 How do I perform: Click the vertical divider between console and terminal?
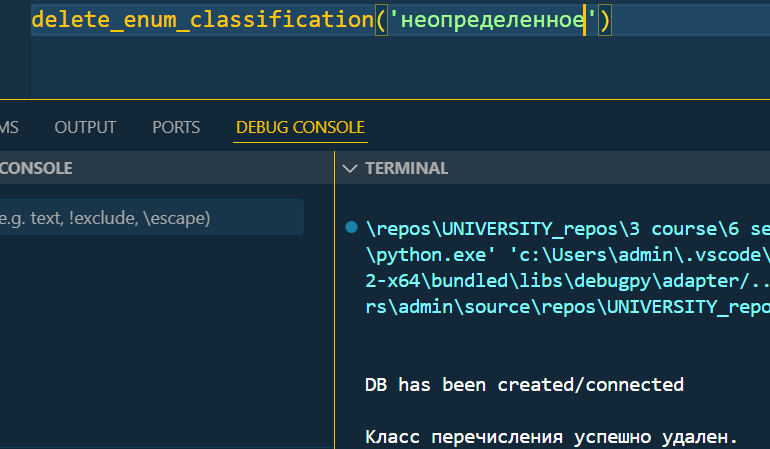(334, 300)
